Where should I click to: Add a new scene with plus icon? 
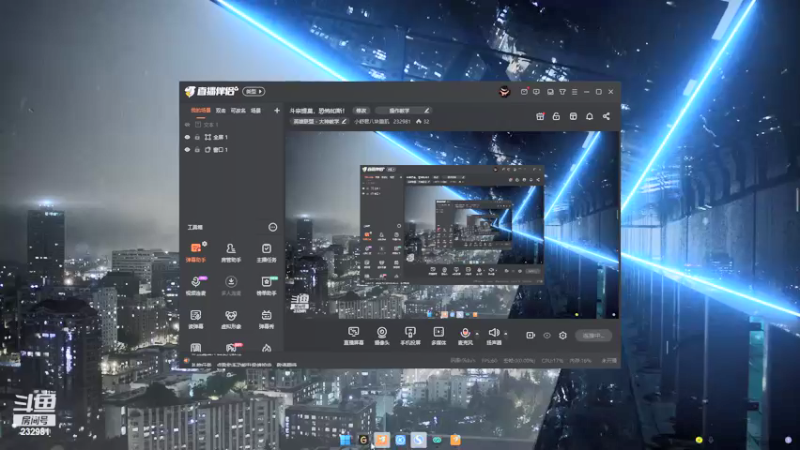[x=277, y=110]
